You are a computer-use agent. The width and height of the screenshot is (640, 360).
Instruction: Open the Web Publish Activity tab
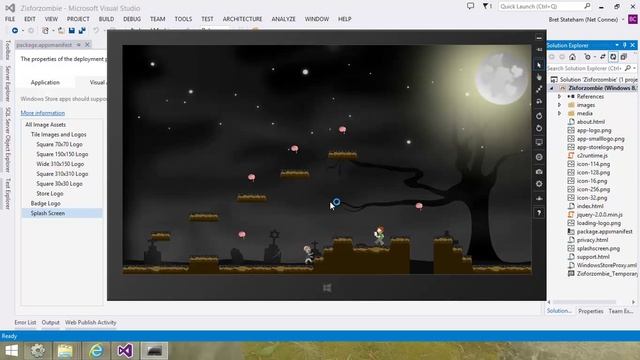pos(91,322)
